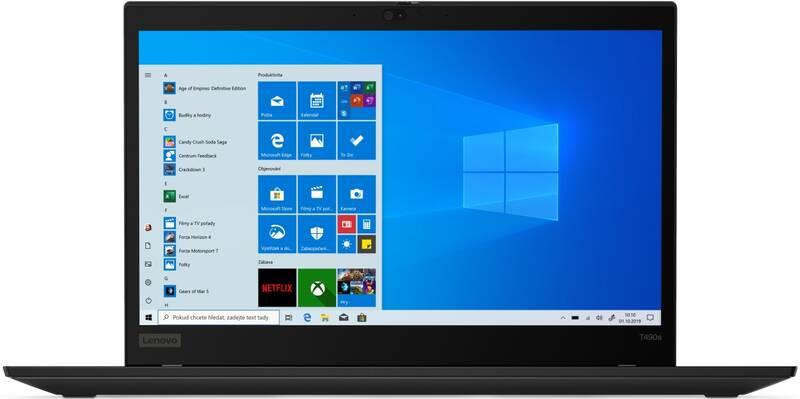This screenshot has width=800, height=399.
Task: Open Microsoft Store taskbar icon
Action: click(x=362, y=317)
